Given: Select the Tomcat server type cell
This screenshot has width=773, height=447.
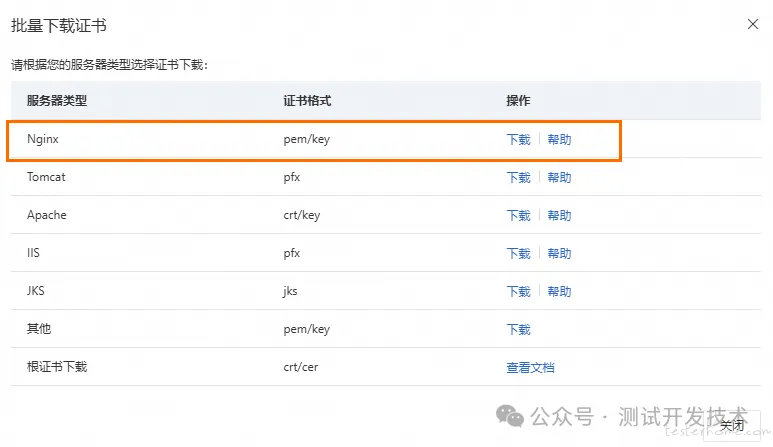Looking at the screenshot, I should click(x=46, y=177).
